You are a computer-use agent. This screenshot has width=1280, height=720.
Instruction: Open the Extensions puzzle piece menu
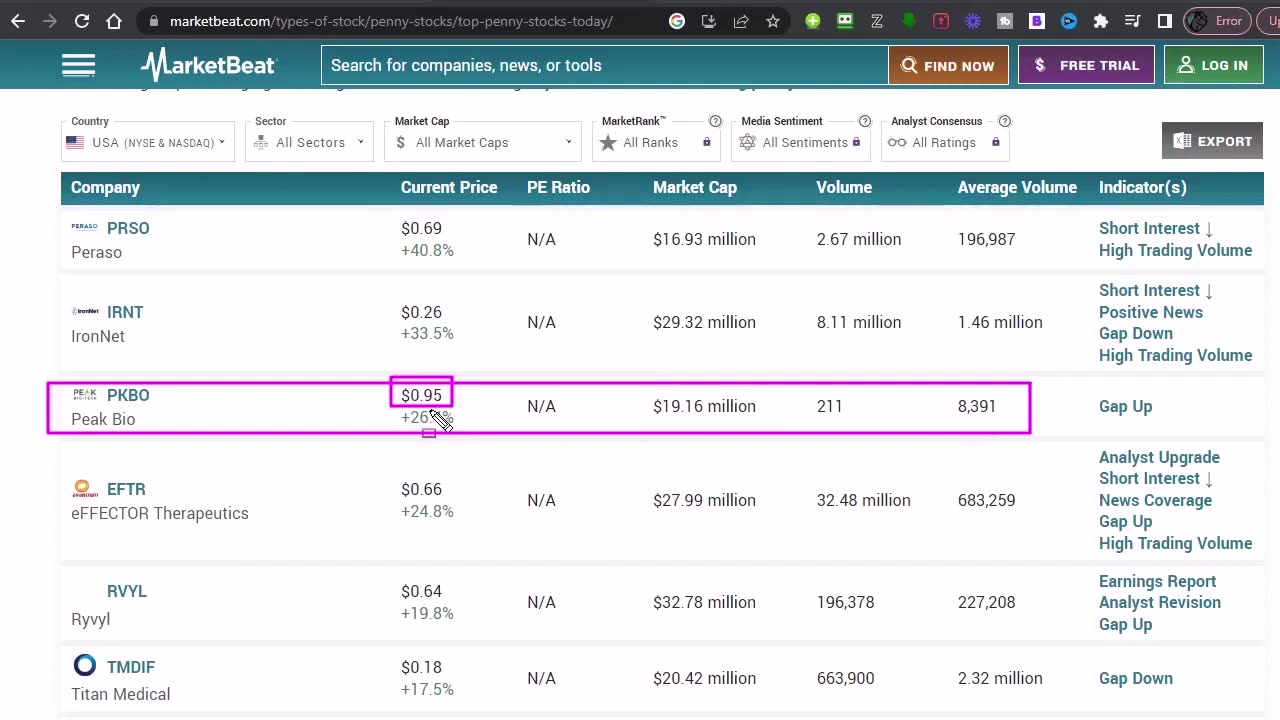pos(1101,21)
